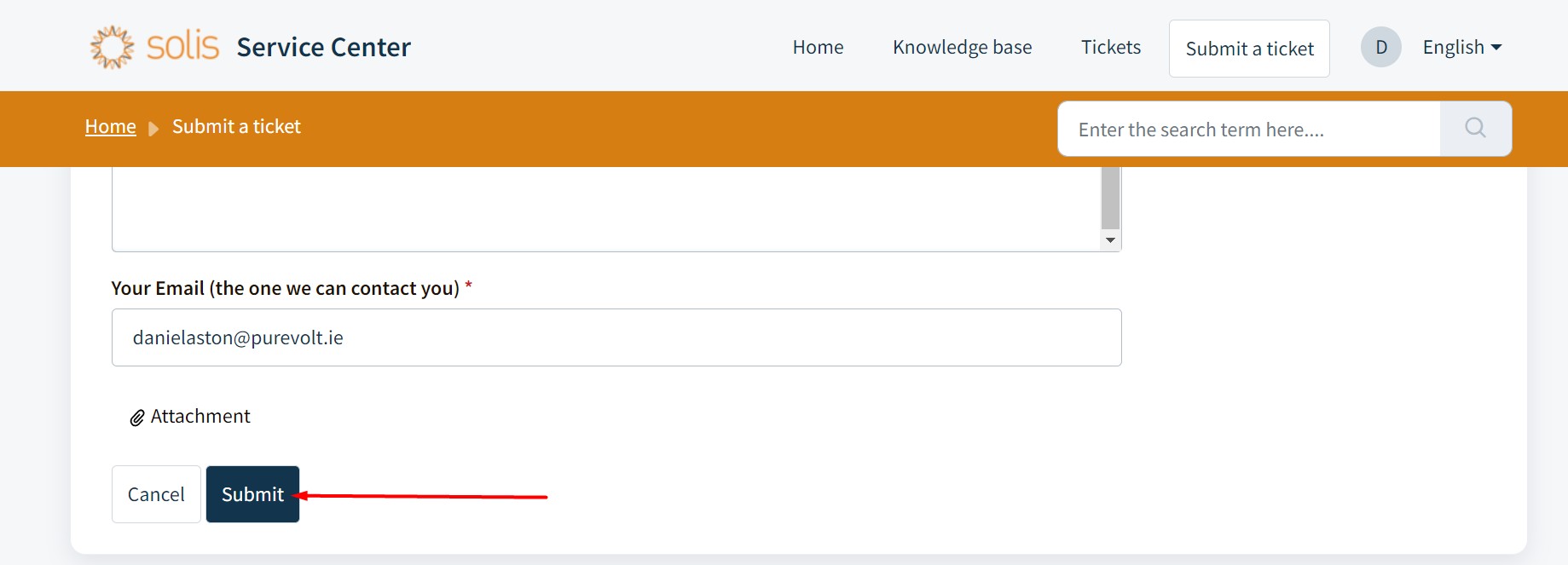
Task: Open the English language dropdown
Action: click(1461, 48)
